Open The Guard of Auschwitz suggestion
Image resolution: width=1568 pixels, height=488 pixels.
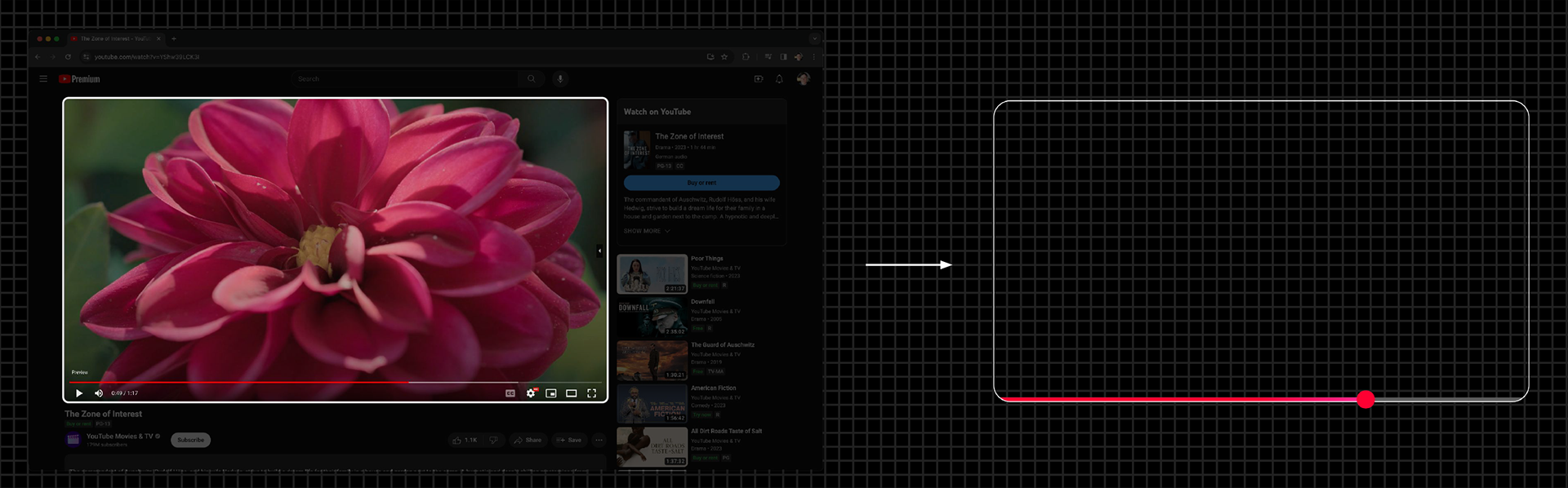click(x=723, y=345)
